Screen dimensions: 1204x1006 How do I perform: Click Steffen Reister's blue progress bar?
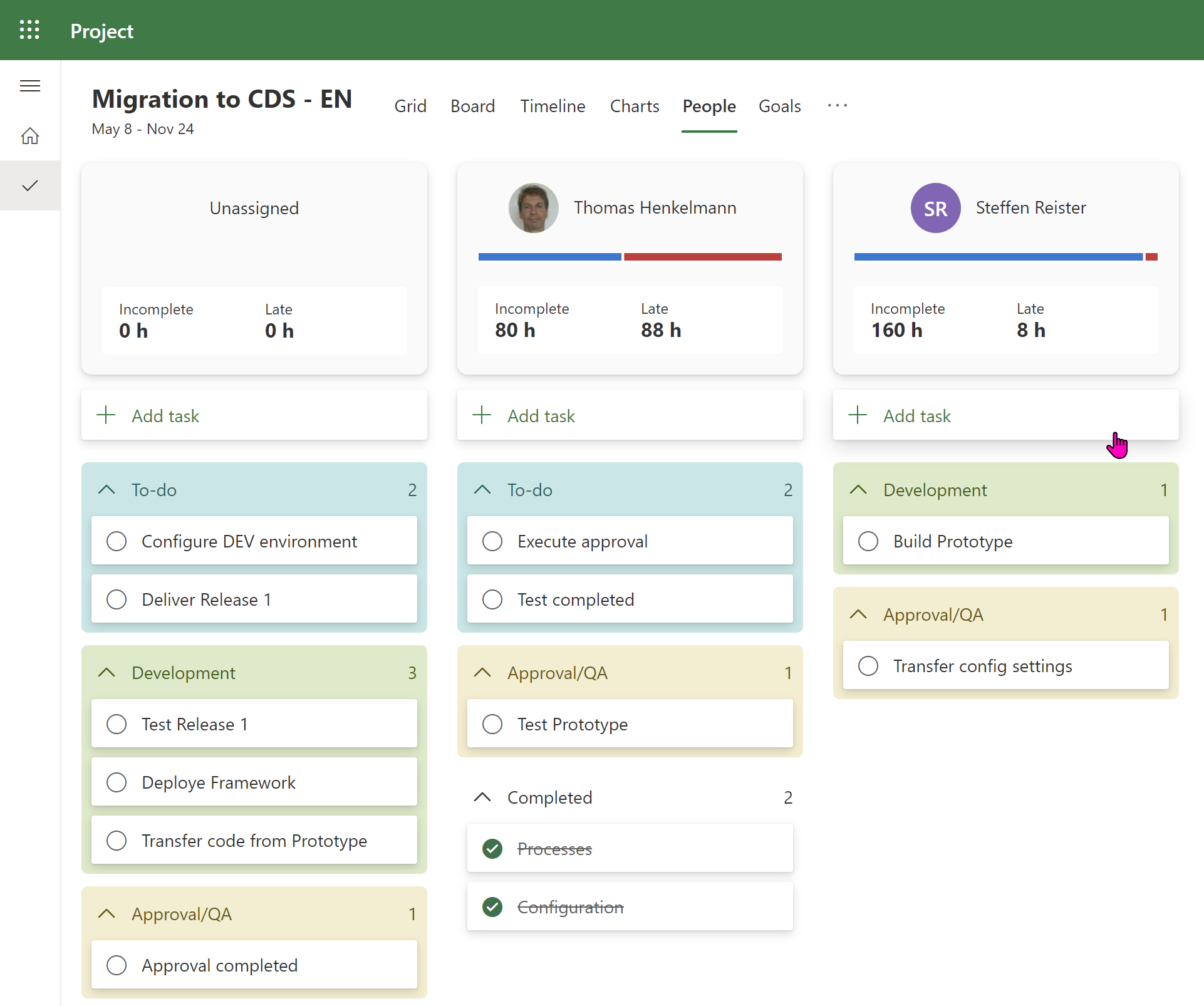pyautogui.click(x=996, y=256)
